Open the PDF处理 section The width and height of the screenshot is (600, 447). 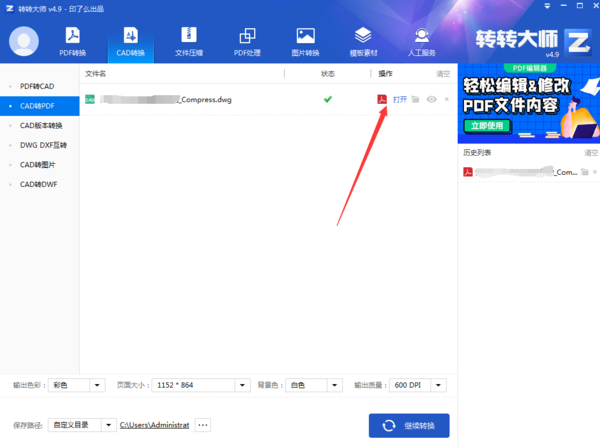coord(247,41)
